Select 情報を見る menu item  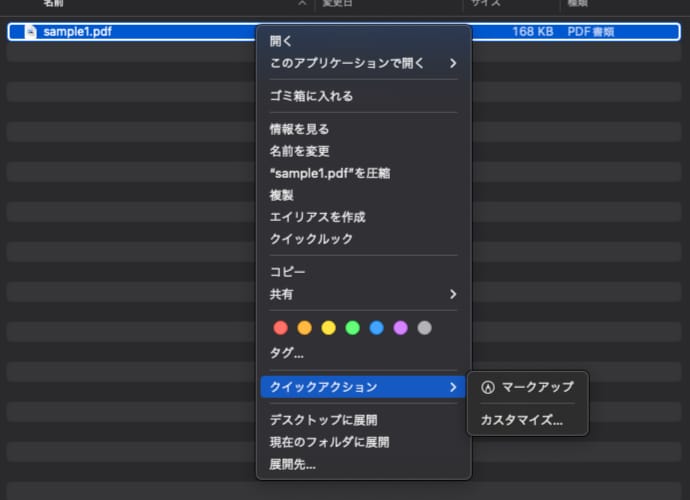tap(299, 129)
